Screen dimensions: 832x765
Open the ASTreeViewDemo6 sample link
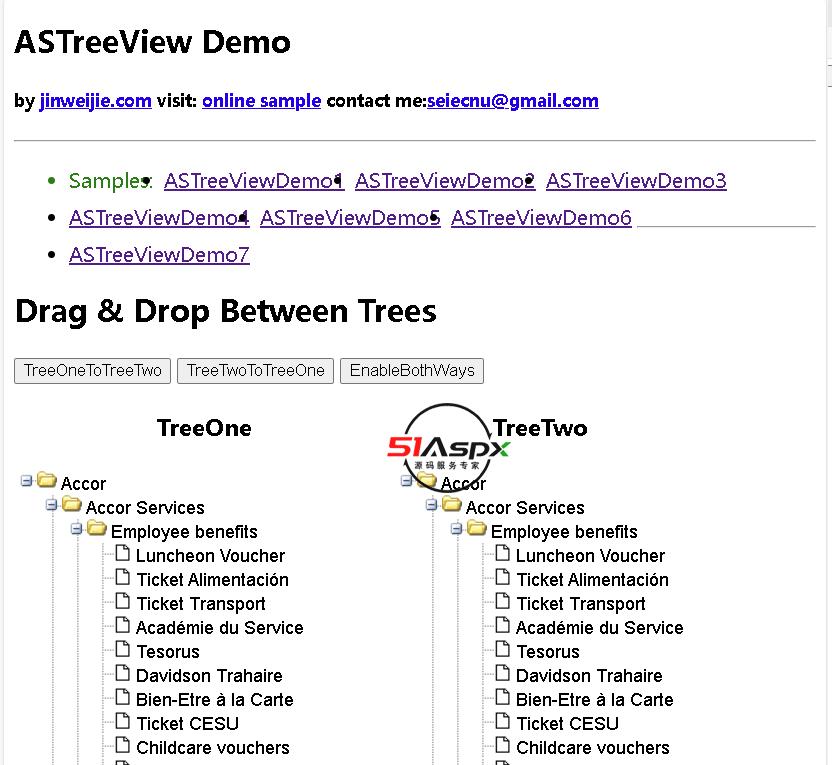pyautogui.click(x=541, y=218)
